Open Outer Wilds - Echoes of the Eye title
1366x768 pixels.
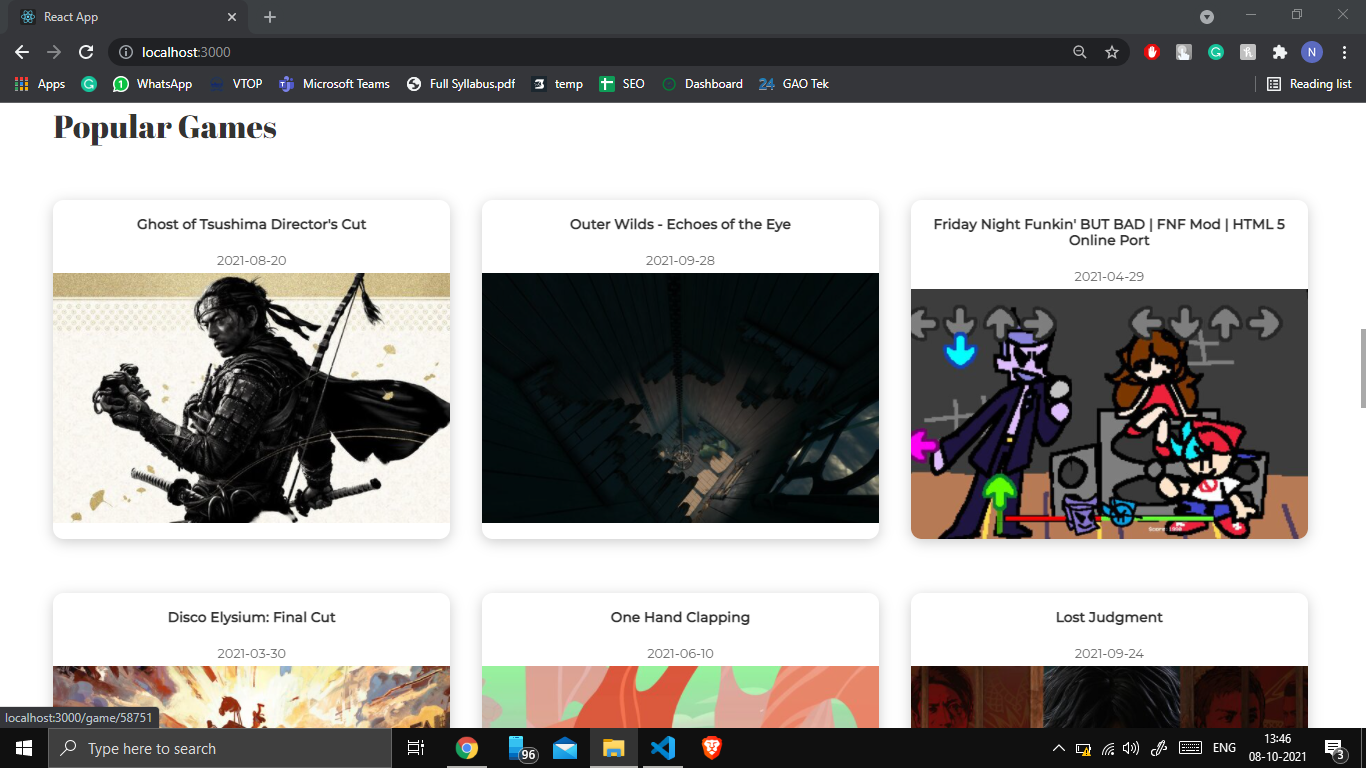(x=680, y=224)
